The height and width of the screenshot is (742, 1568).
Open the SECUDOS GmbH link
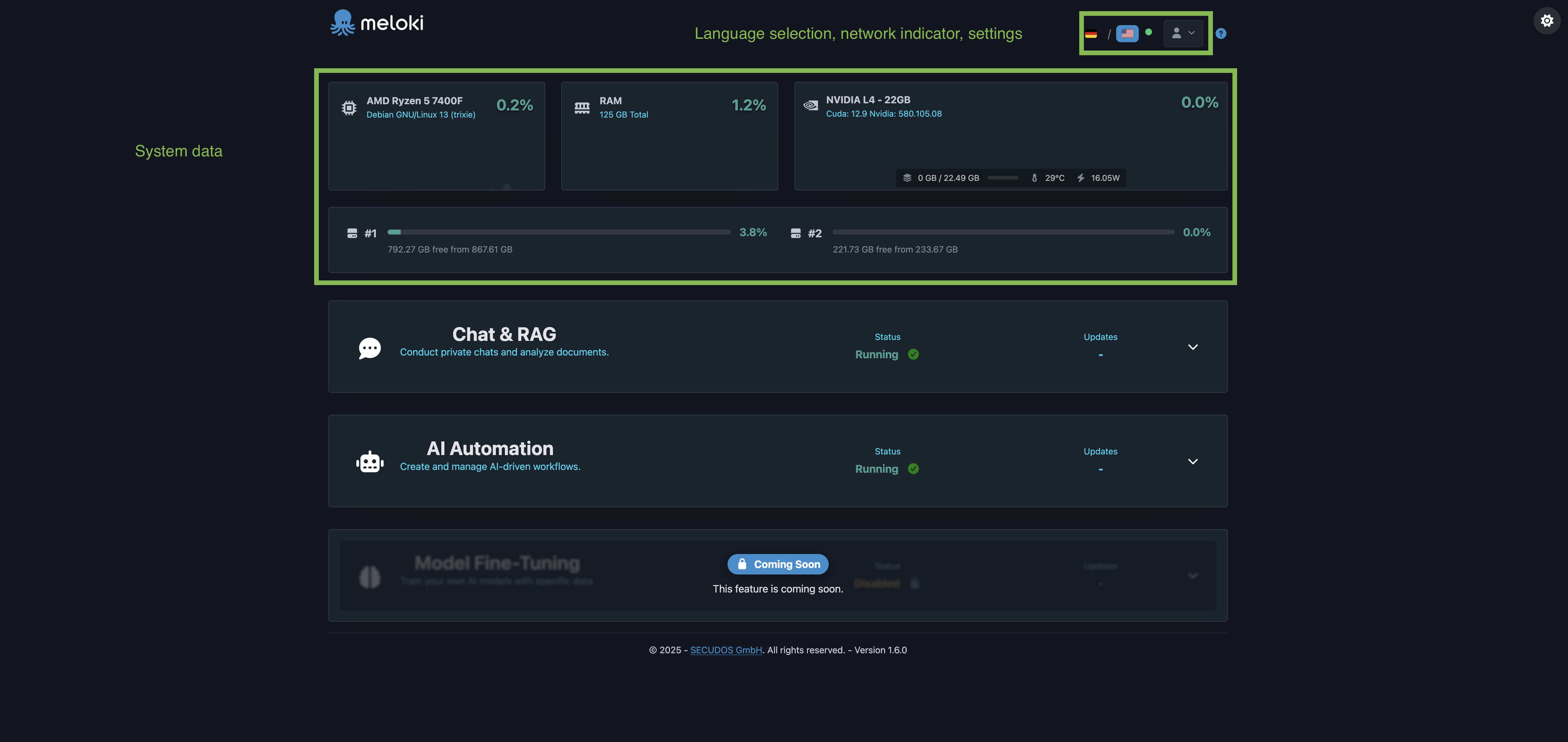pyautogui.click(x=726, y=650)
